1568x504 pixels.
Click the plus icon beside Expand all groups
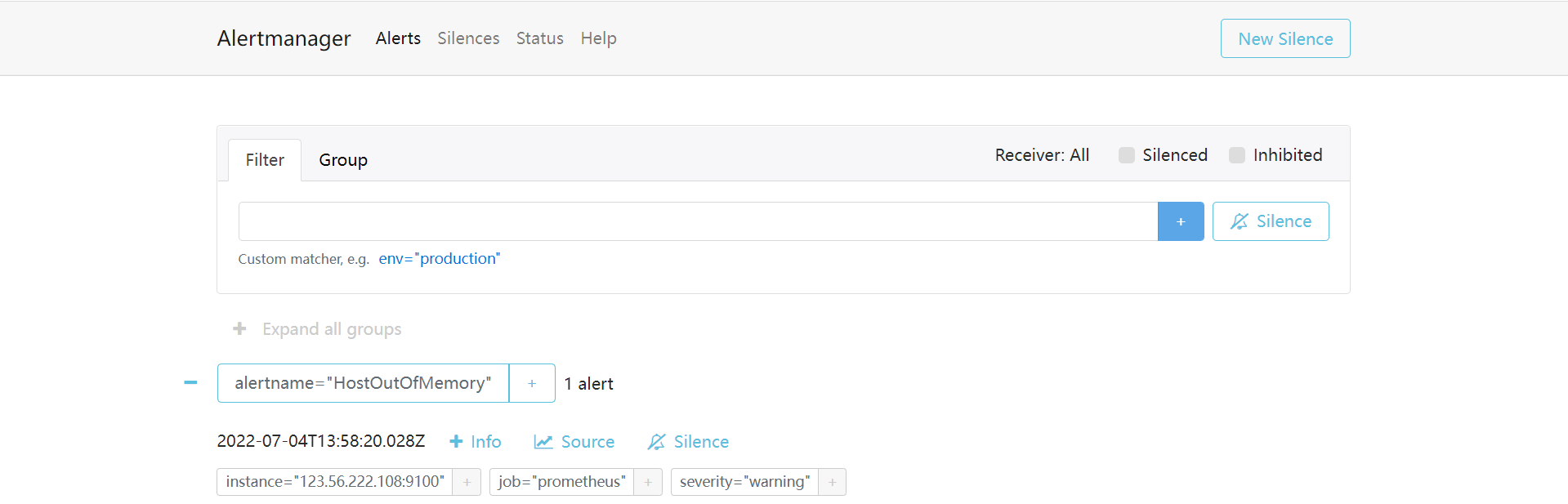pos(239,328)
